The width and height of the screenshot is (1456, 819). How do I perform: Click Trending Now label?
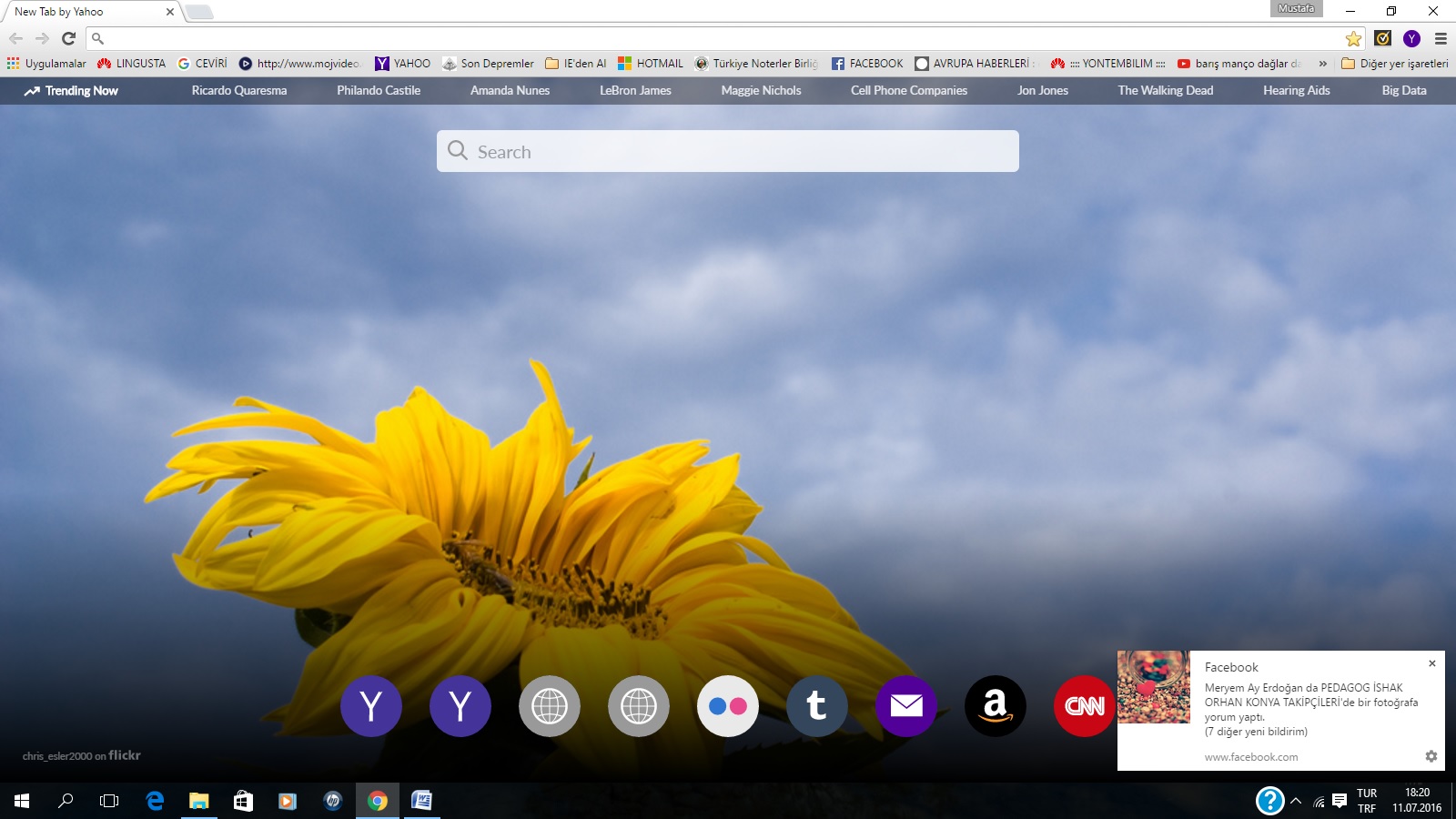point(71,91)
